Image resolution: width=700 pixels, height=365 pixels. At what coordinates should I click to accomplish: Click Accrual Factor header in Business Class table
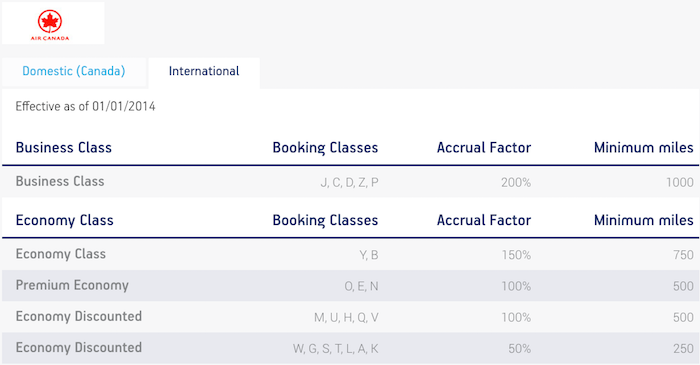tap(484, 148)
